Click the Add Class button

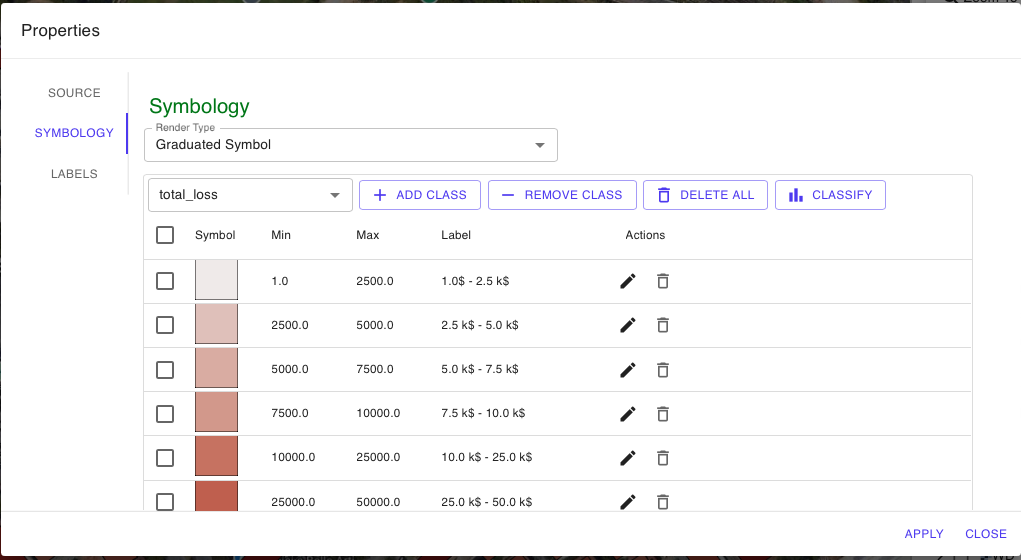tap(420, 195)
